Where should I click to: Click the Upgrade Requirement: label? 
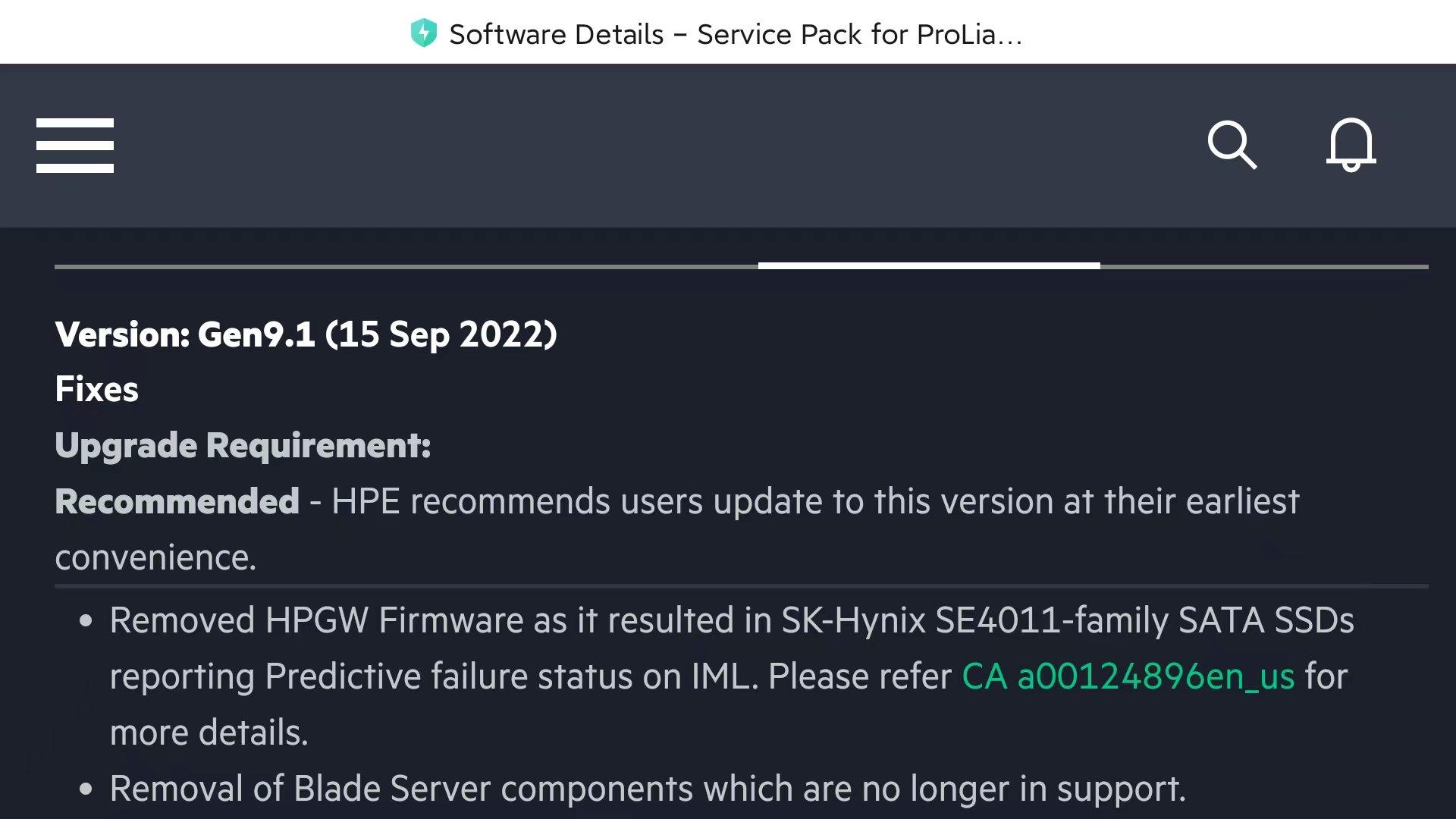click(x=243, y=445)
